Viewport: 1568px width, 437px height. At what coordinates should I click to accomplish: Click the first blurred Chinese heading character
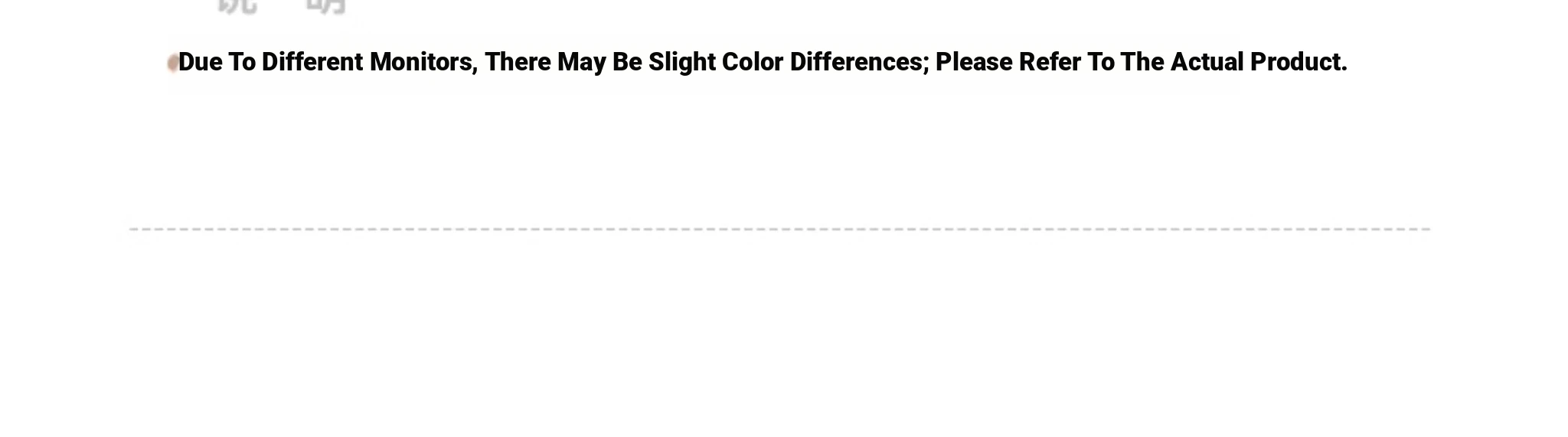tap(237, 6)
